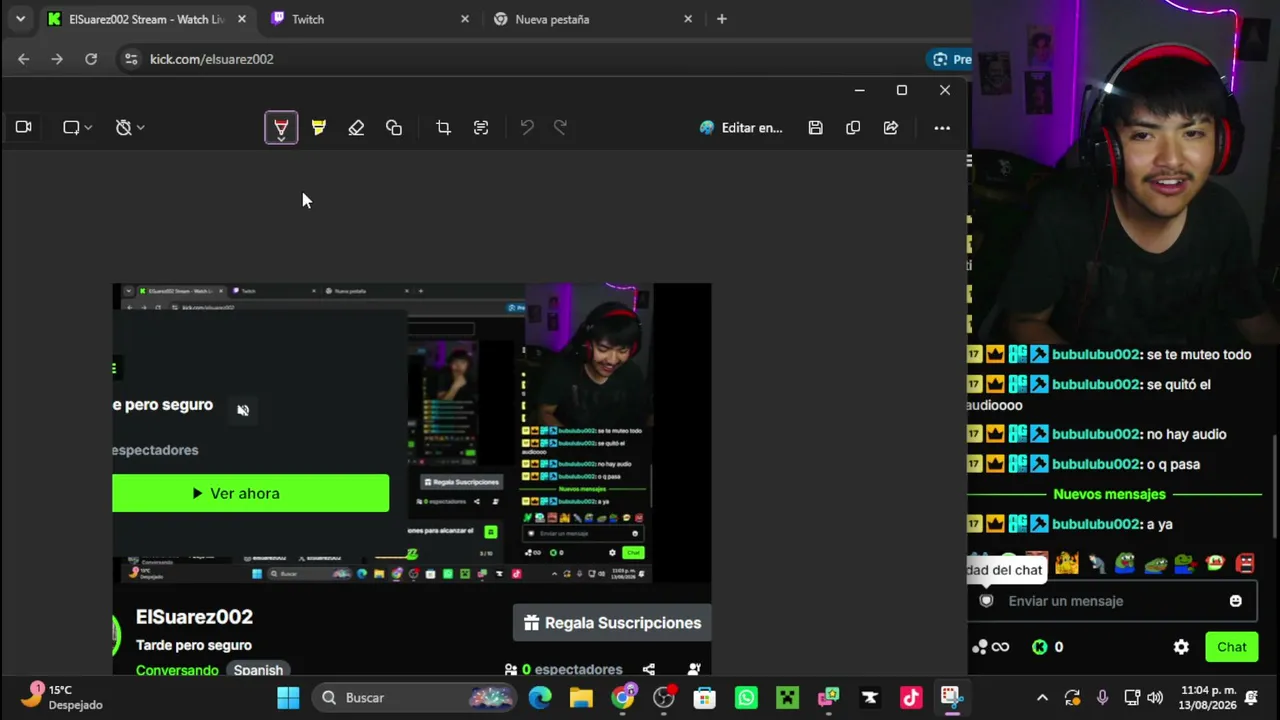Open chat settings gear
Viewport: 1280px width, 720px height.
point(1181,647)
